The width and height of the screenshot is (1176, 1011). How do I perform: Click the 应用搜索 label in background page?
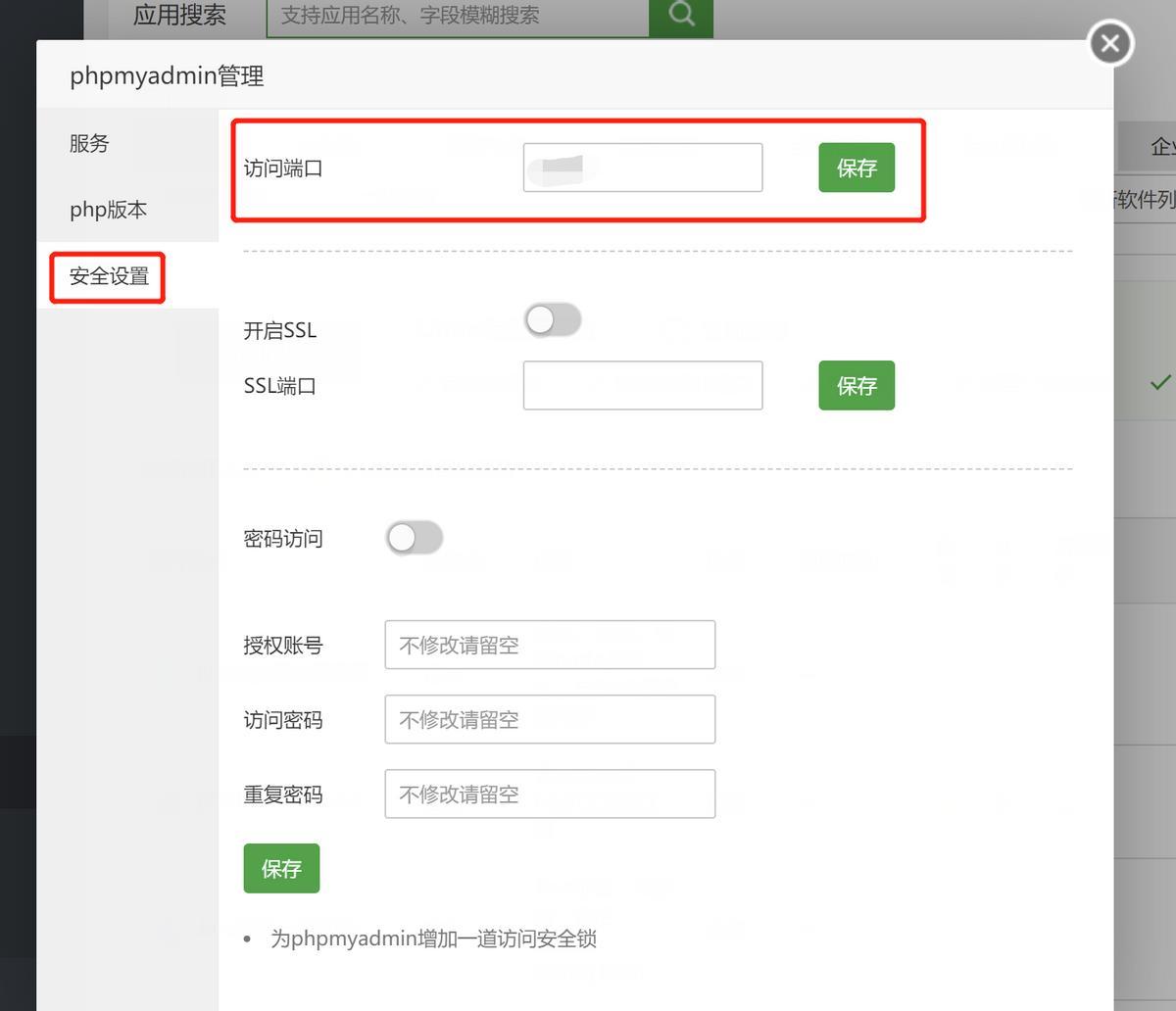point(179,16)
